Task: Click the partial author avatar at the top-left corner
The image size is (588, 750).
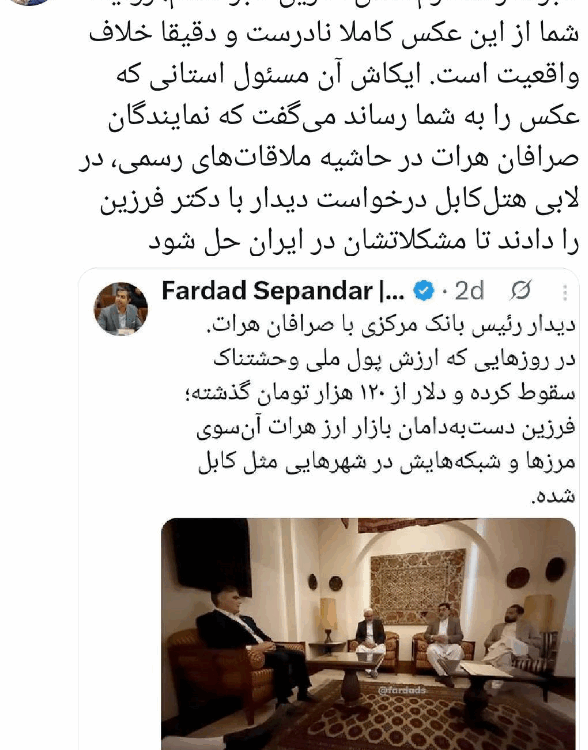Action: pos(30,2)
